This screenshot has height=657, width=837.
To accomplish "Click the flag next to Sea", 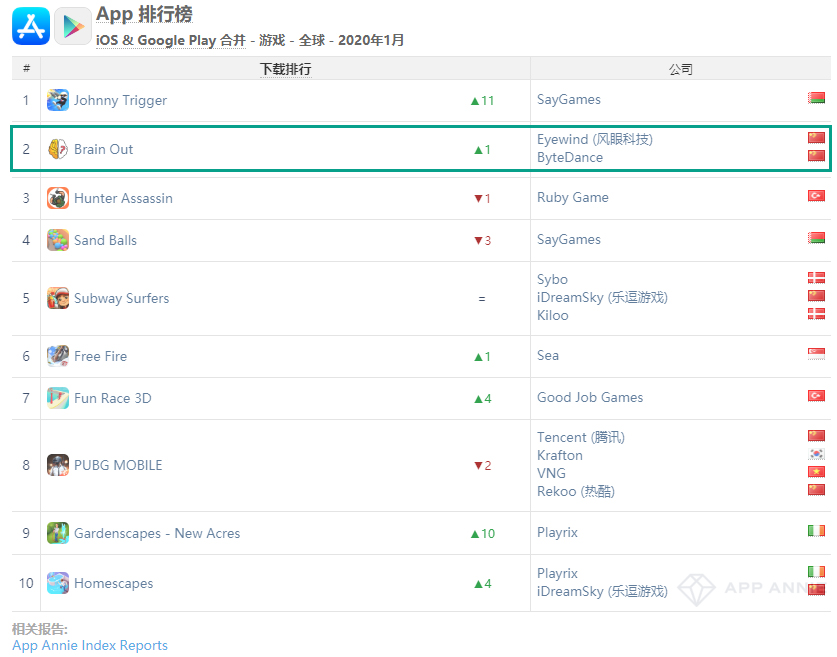I will [816, 353].
